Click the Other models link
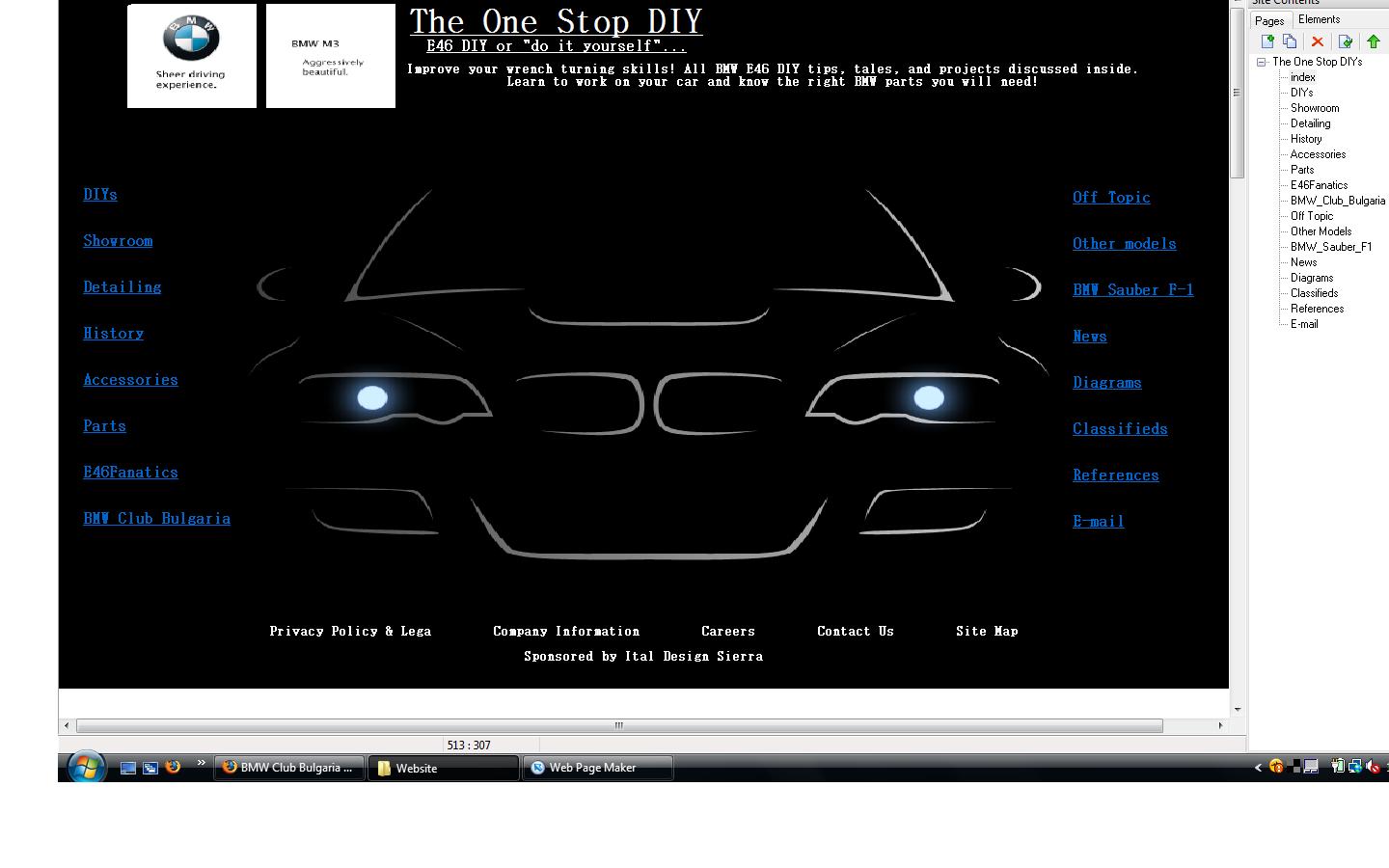 [x=1125, y=243]
